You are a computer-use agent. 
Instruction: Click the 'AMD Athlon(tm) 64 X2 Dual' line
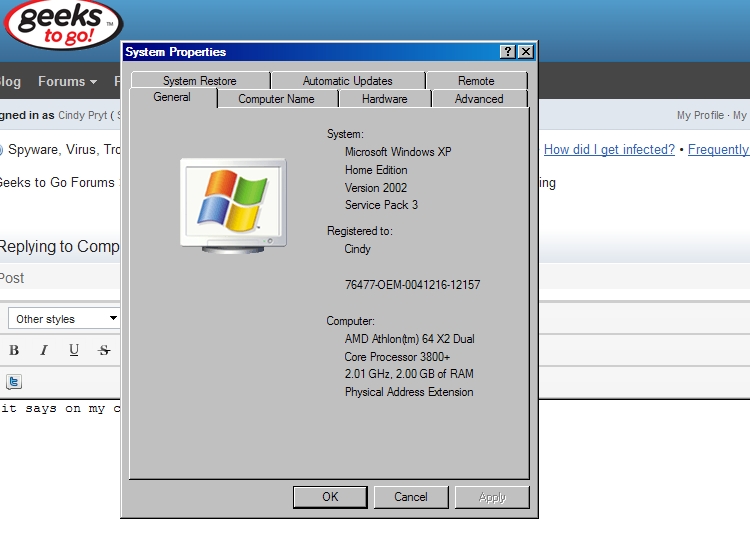[409, 339]
